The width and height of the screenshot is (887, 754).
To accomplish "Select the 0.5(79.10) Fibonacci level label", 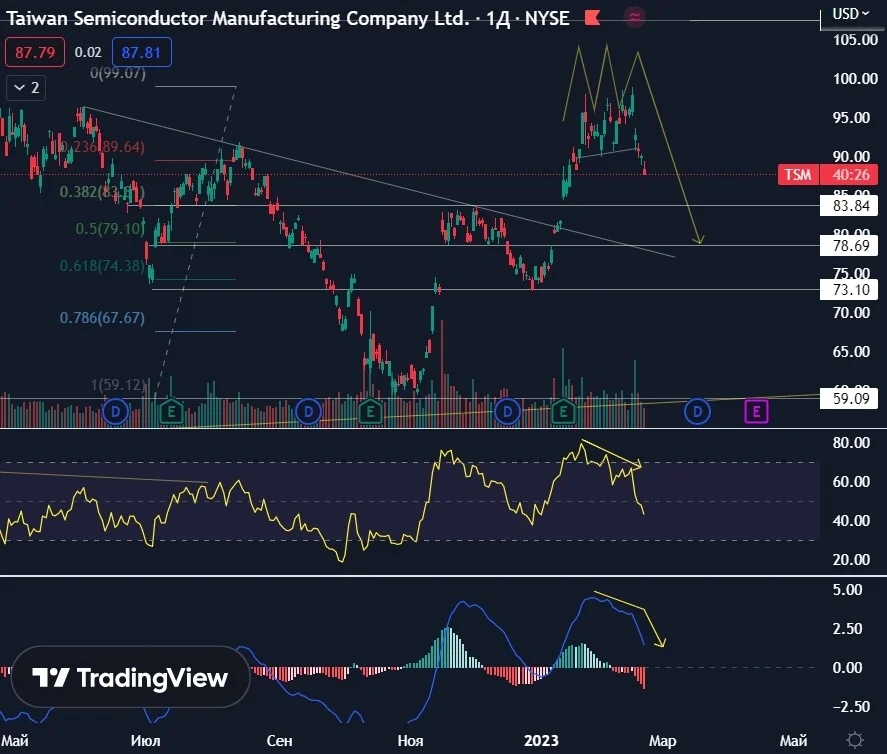I will [110, 229].
